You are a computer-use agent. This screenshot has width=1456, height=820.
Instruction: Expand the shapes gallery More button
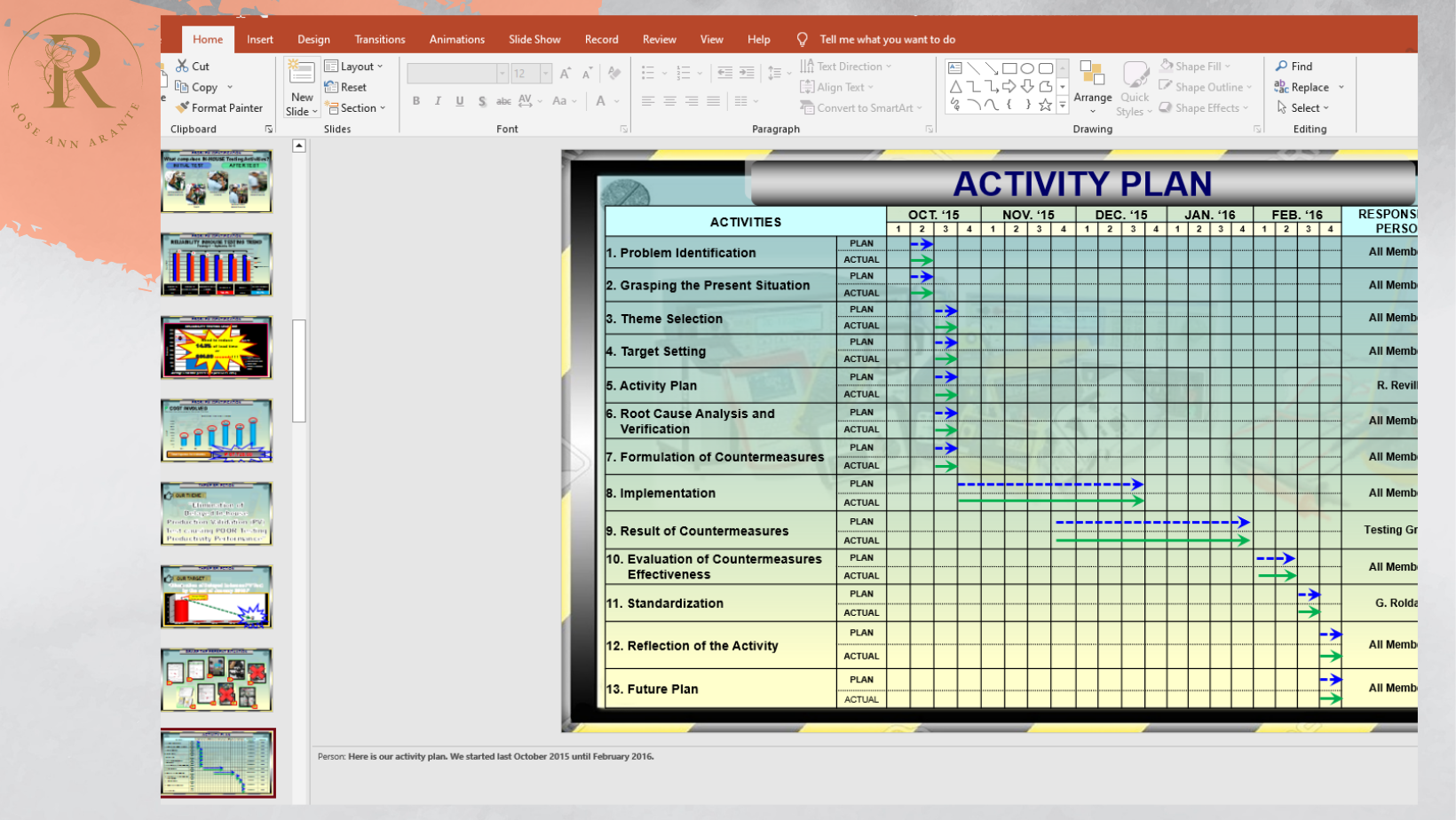click(1063, 105)
